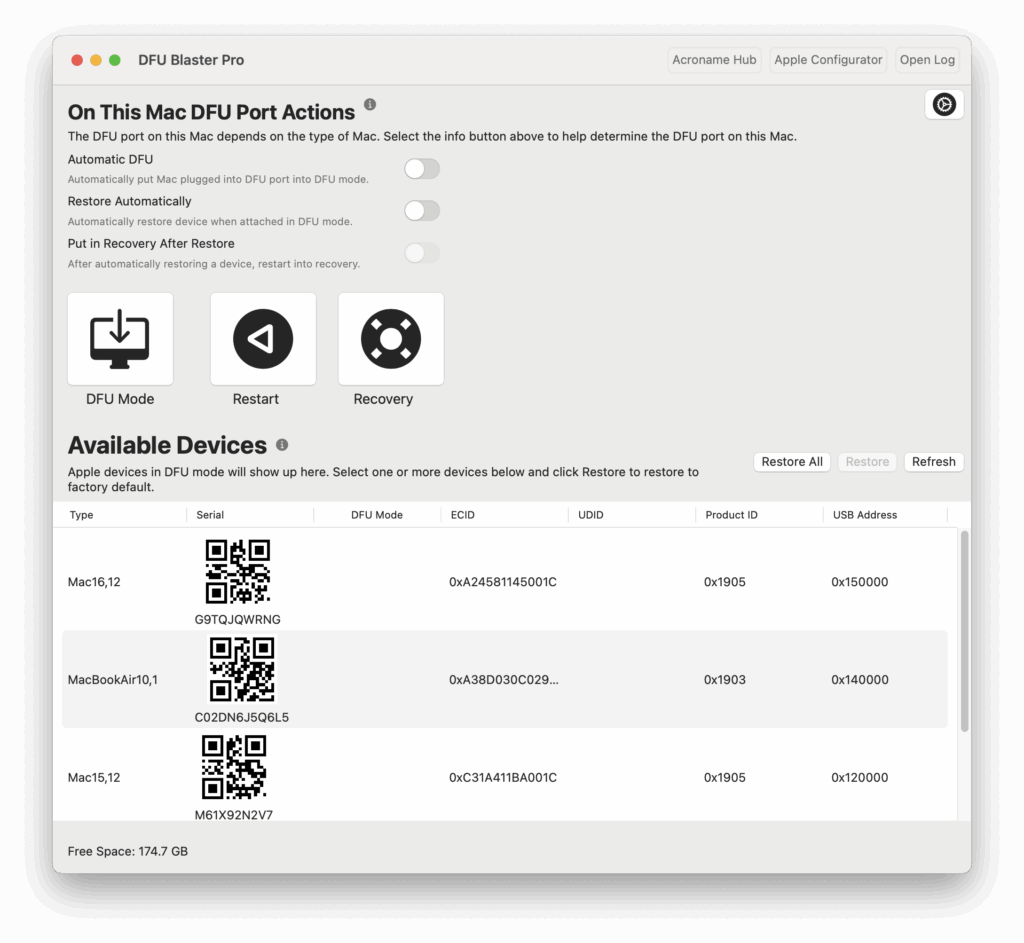This screenshot has height=943, width=1024.
Task: Enable the Restore Automatically switch
Action: [422, 211]
